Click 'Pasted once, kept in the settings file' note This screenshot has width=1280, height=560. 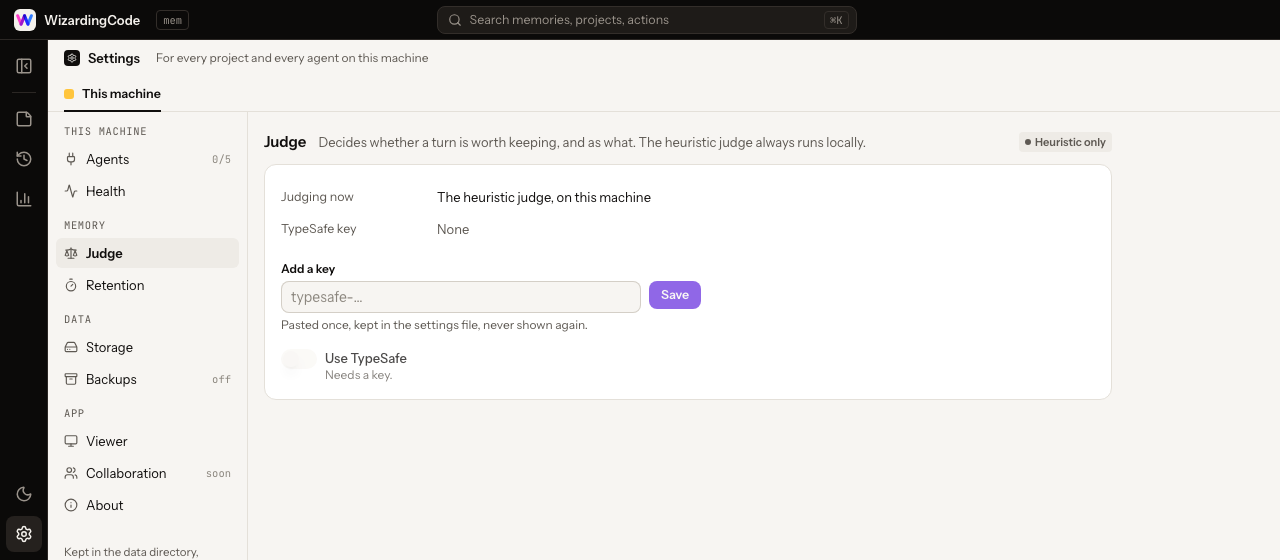(x=434, y=325)
